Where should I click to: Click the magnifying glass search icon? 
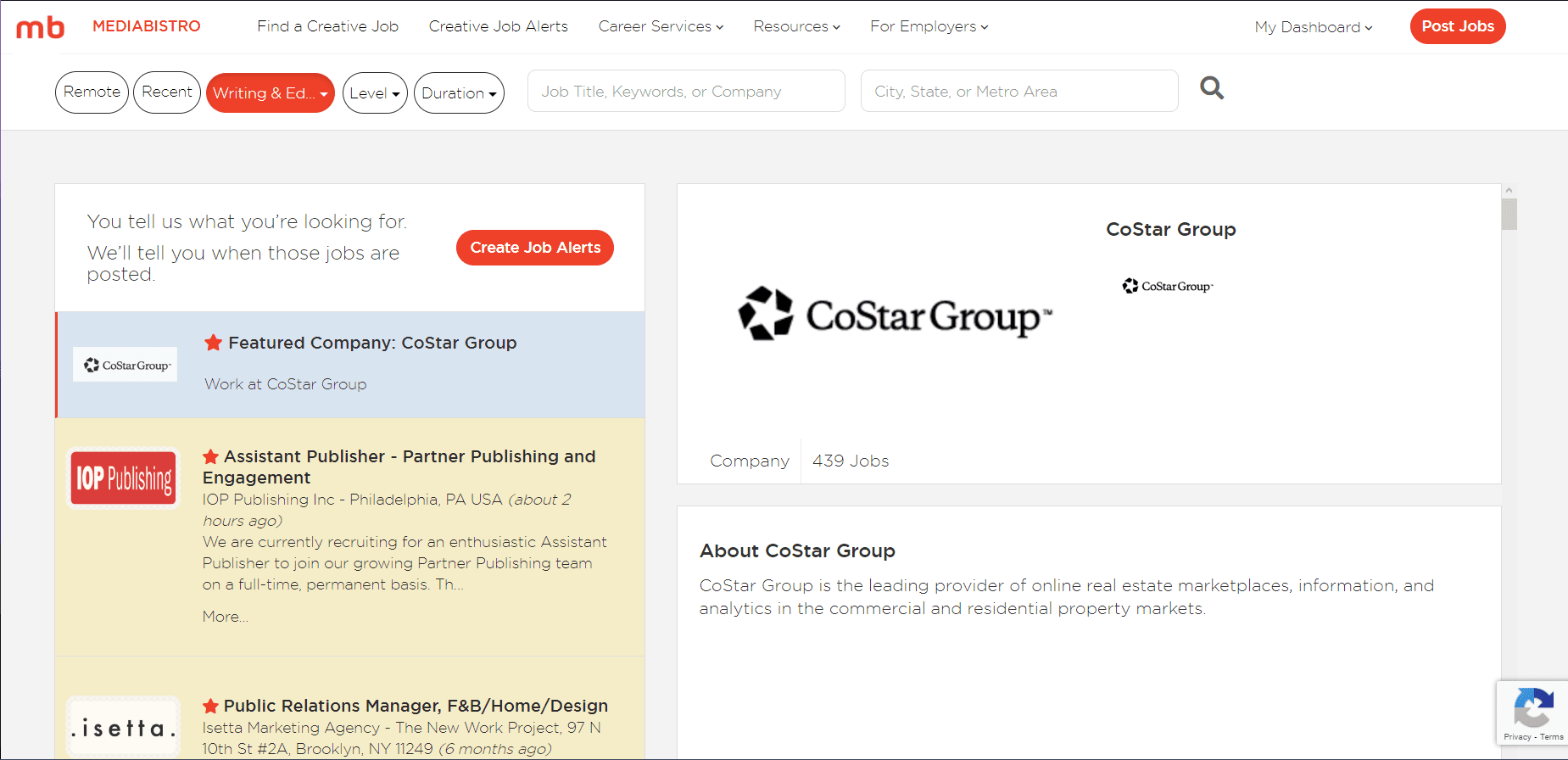1212,88
